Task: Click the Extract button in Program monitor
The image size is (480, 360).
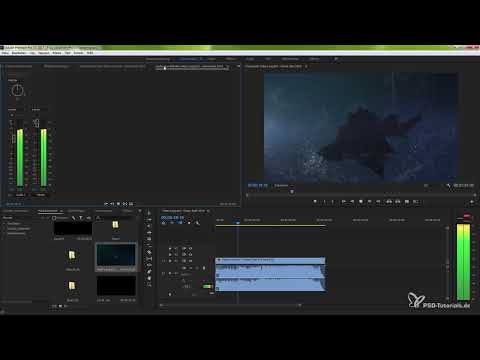Action: pos(398,202)
